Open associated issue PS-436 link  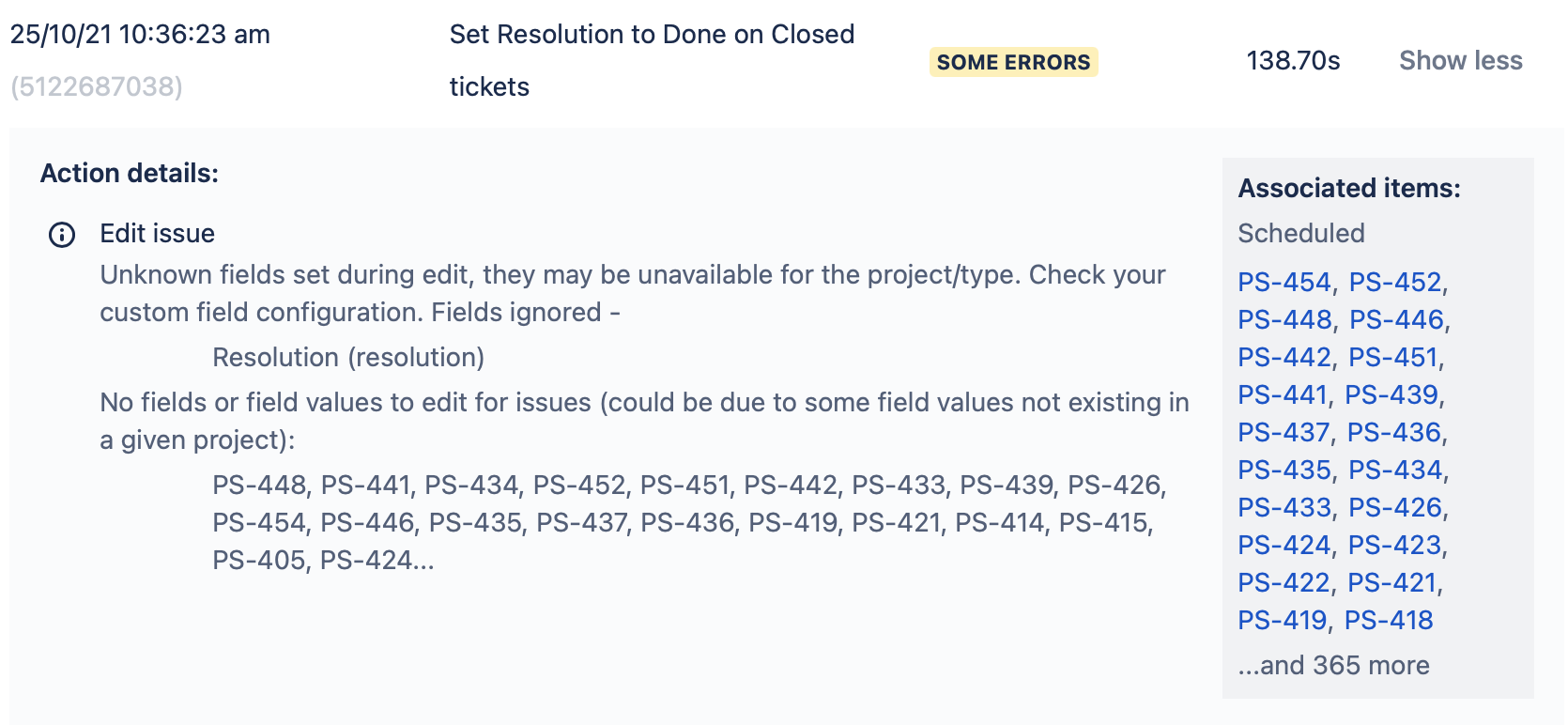[x=1393, y=432]
